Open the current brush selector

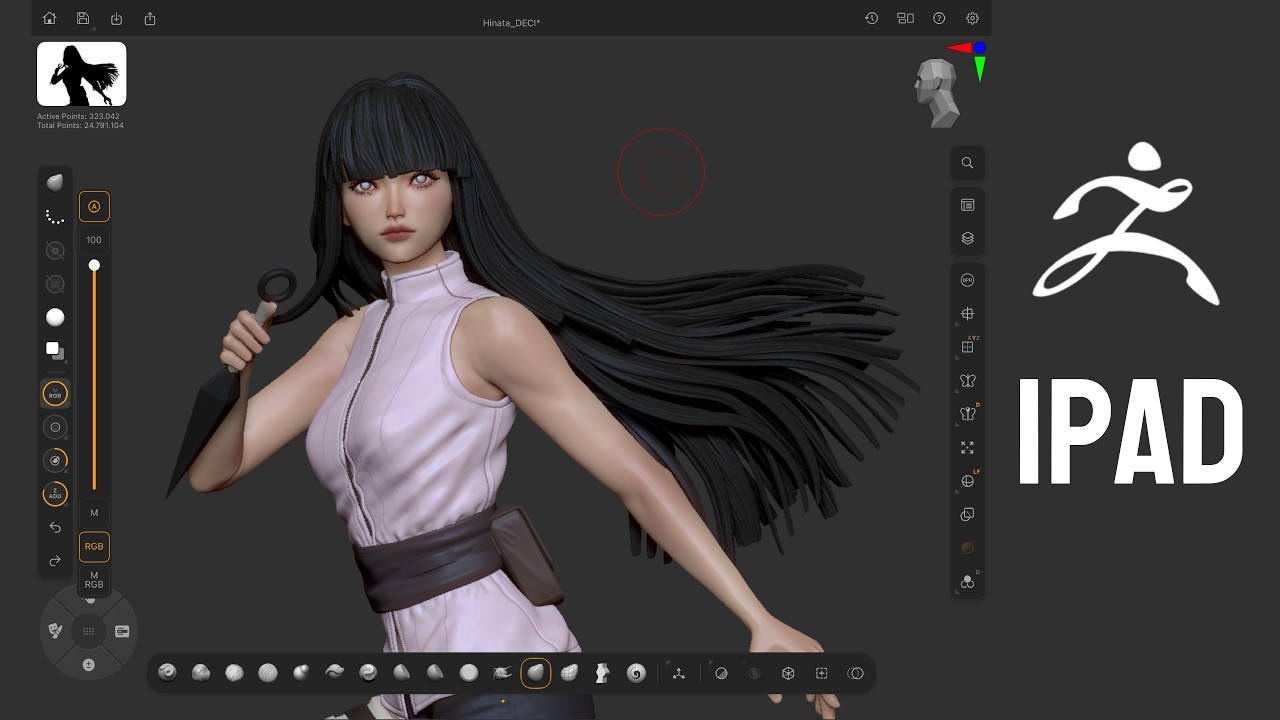pos(55,182)
